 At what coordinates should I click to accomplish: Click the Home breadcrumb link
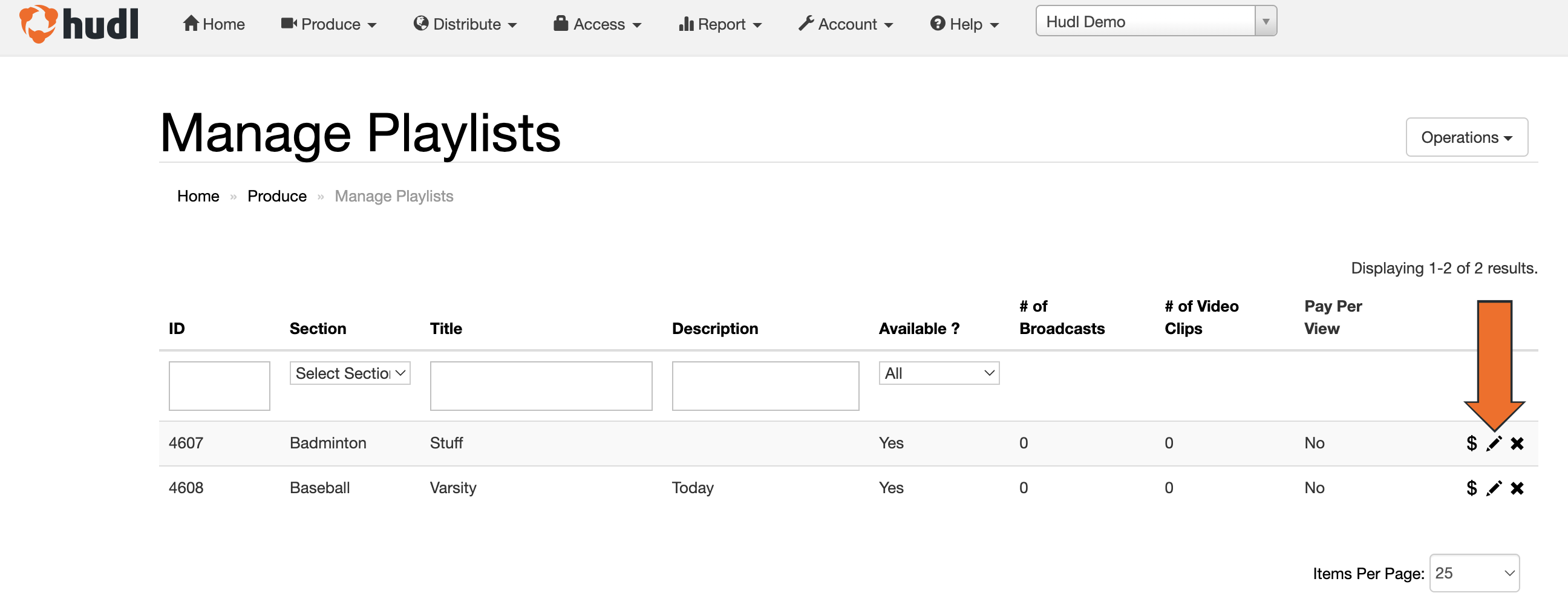(198, 196)
